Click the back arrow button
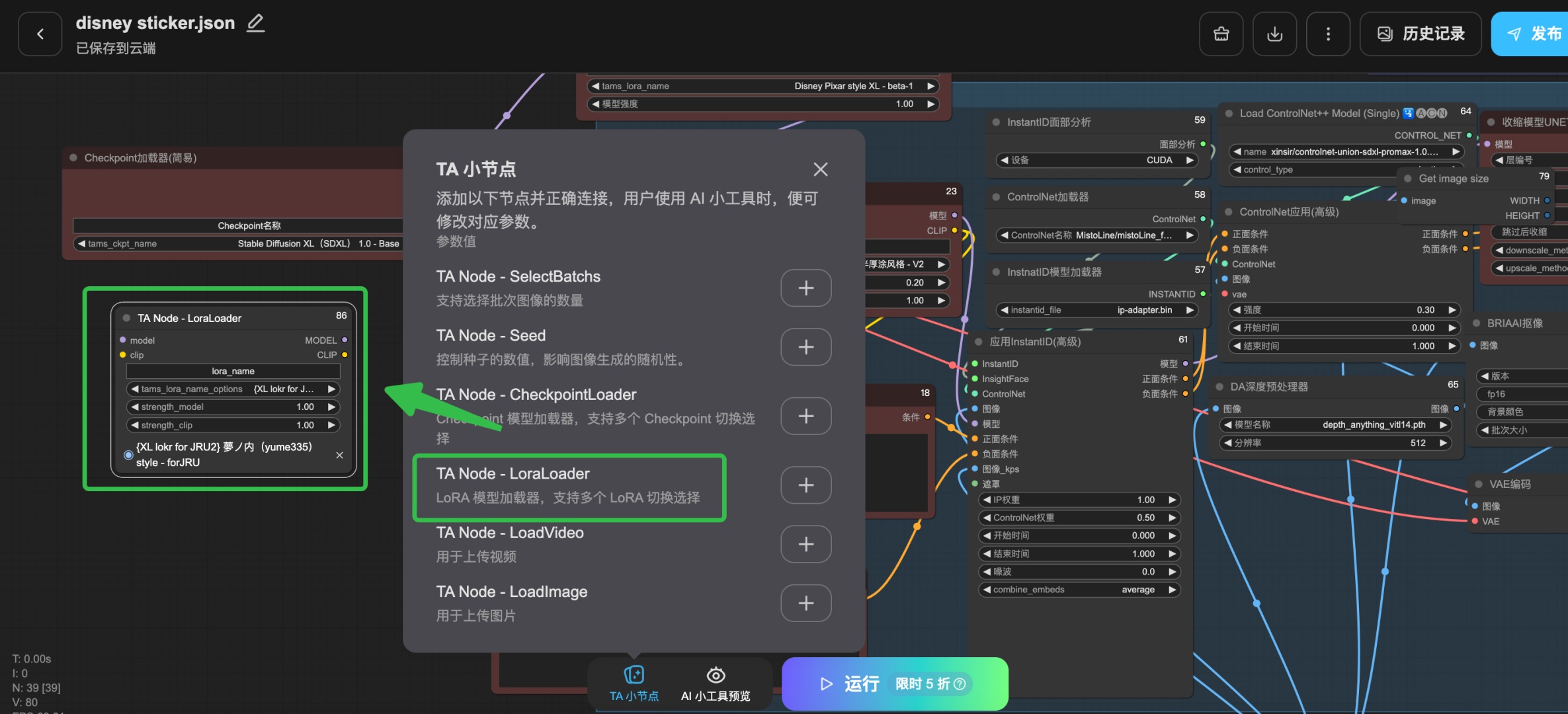The image size is (1568, 714). tap(40, 34)
